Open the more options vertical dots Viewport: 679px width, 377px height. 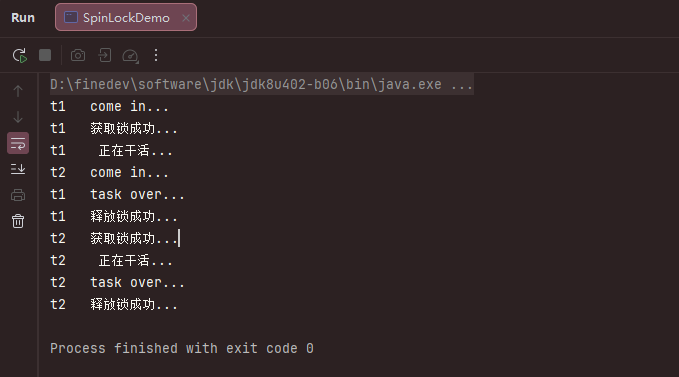point(156,55)
